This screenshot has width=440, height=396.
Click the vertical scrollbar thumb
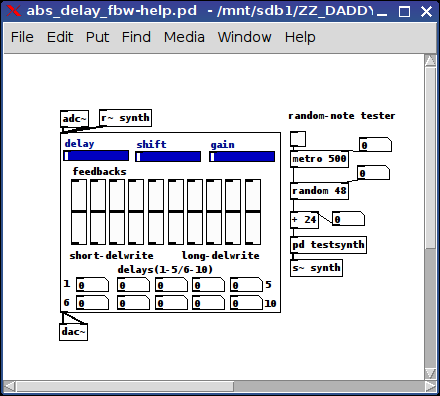(430, 158)
